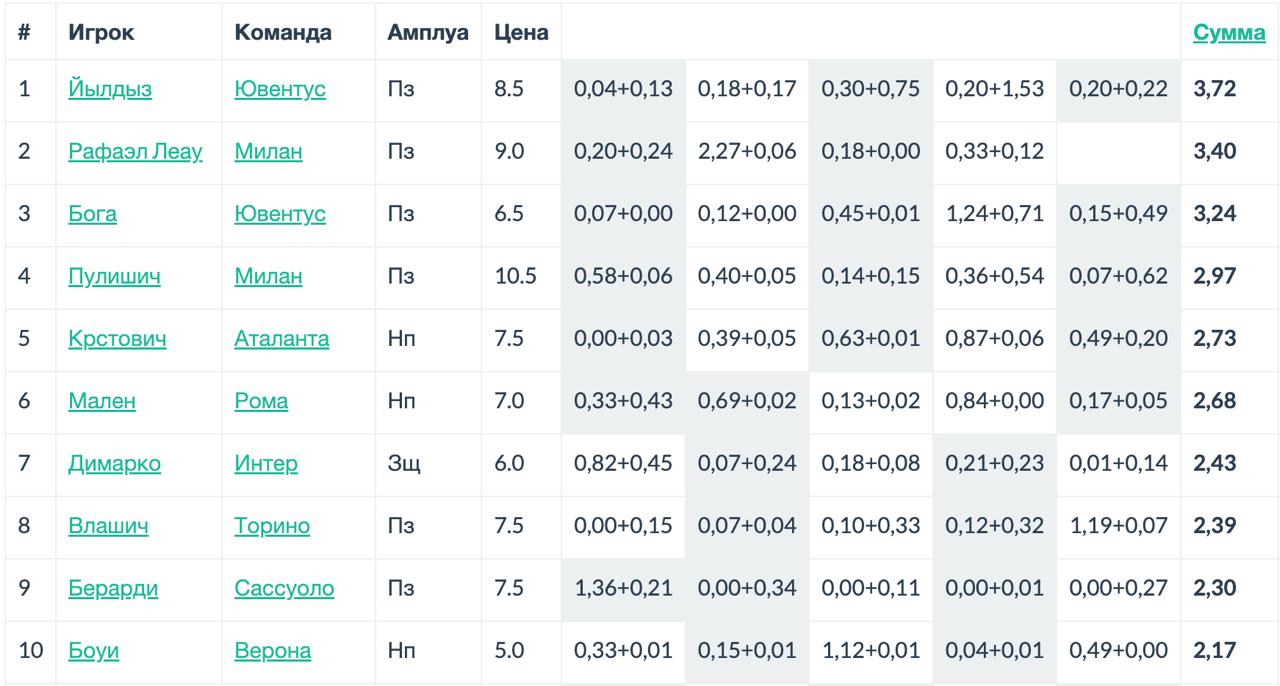This screenshot has height=686, width=1280.
Task: Open Интер team page
Action: click(266, 464)
